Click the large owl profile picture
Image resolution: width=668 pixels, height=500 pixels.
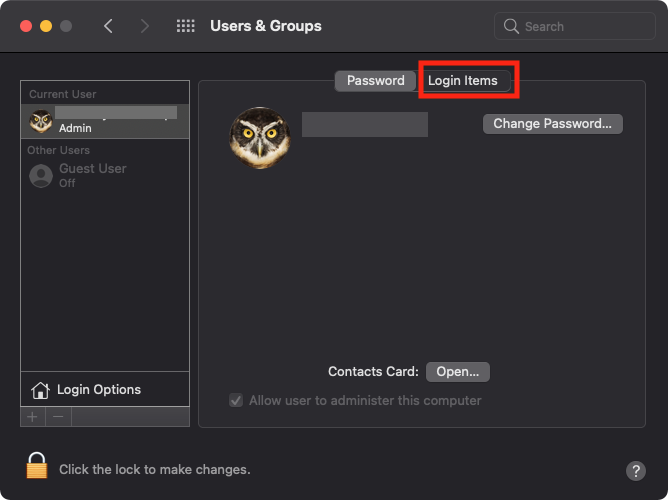259,138
